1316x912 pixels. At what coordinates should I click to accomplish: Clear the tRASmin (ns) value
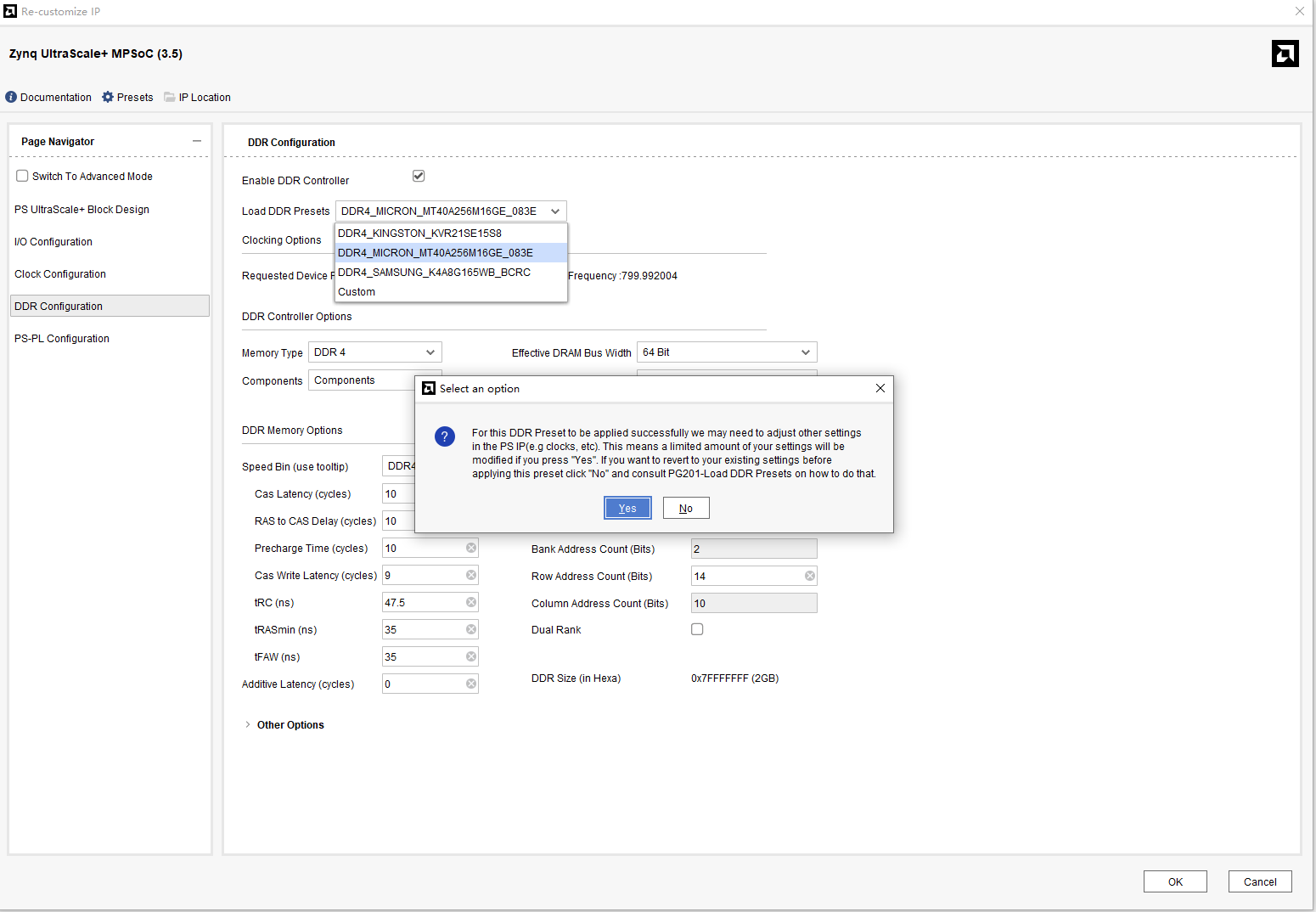click(471, 629)
